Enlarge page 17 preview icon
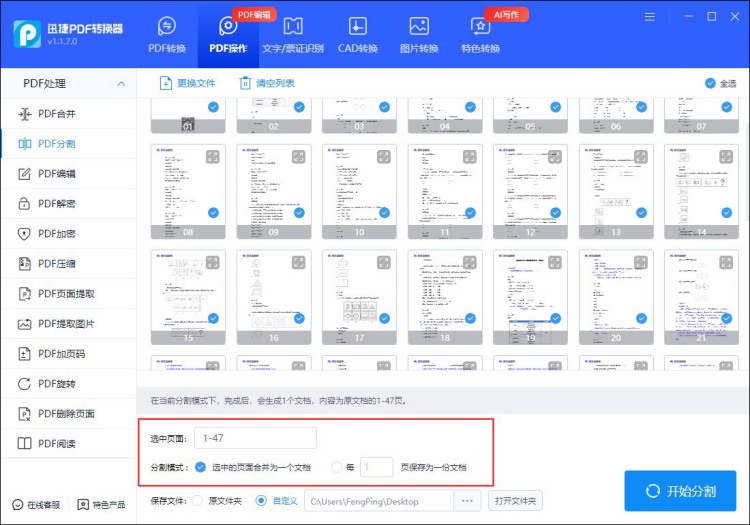Screen dimensions: 750x525 (x=384, y=262)
